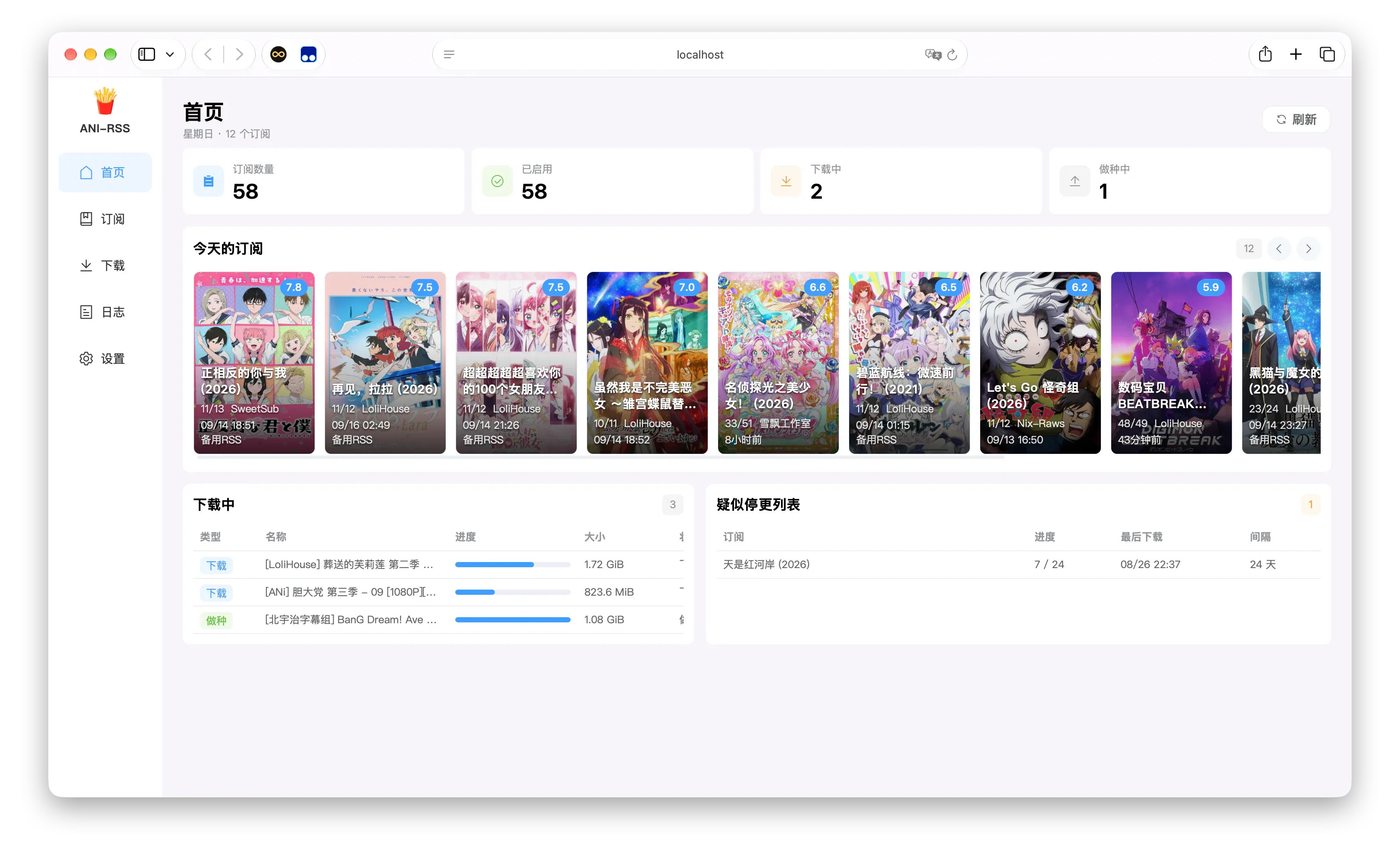This screenshot has width=1400, height=862.
Task: Click the 刷新 refresh button
Action: click(x=1296, y=120)
